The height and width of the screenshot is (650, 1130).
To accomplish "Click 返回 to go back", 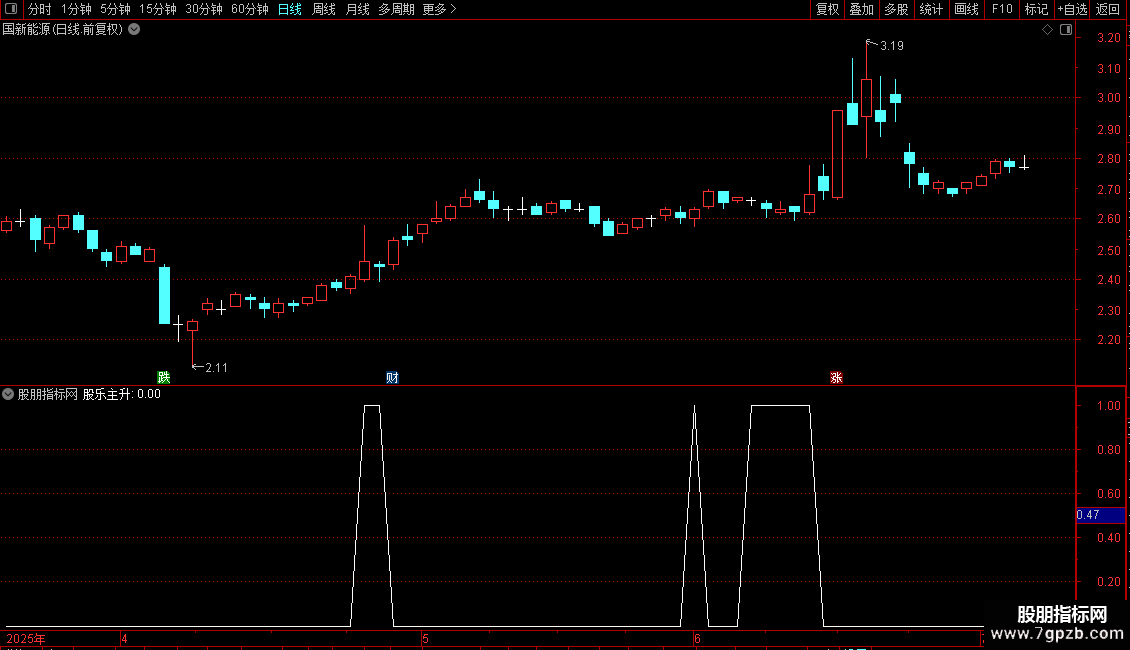I will point(1108,9).
